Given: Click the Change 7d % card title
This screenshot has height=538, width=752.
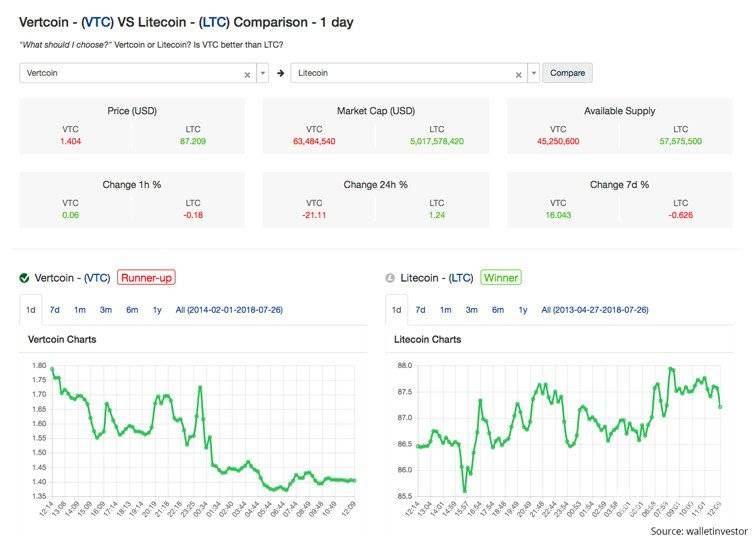Looking at the screenshot, I should point(620,185).
